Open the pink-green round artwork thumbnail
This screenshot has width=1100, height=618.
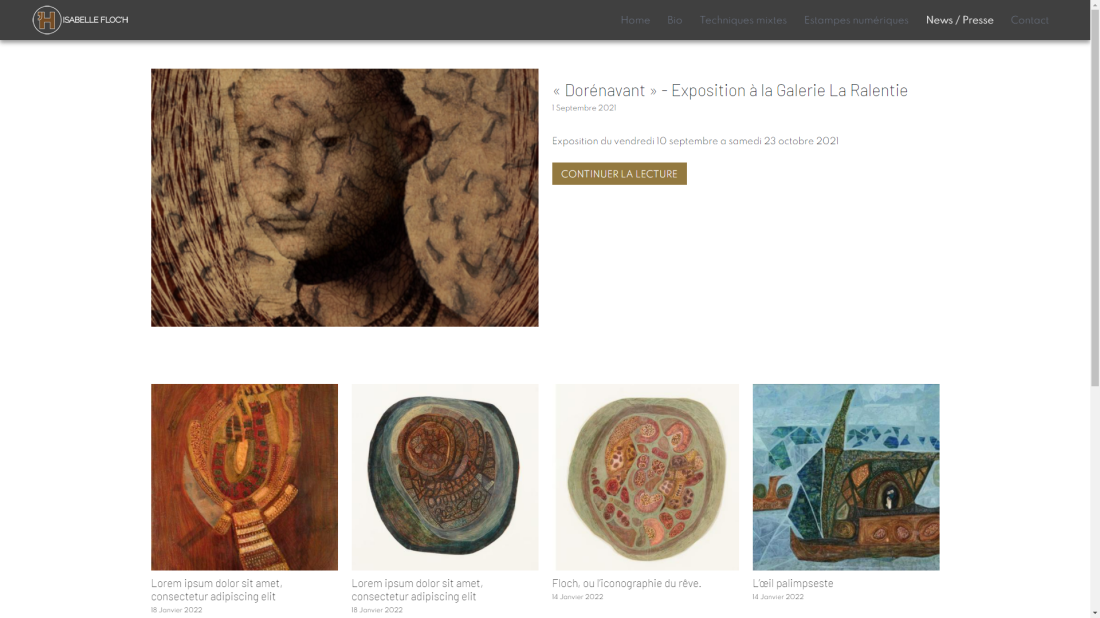[647, 477]
